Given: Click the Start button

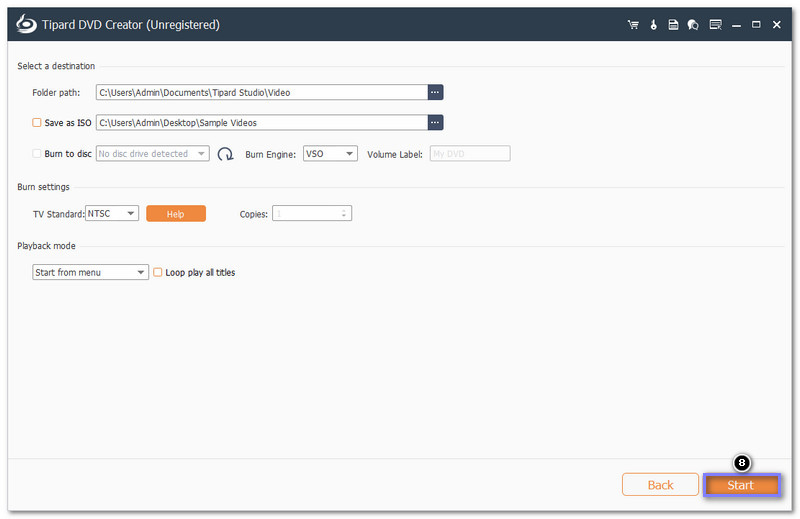Looking at the screenshot, I should pyautogui.click(x=741, y=485).
